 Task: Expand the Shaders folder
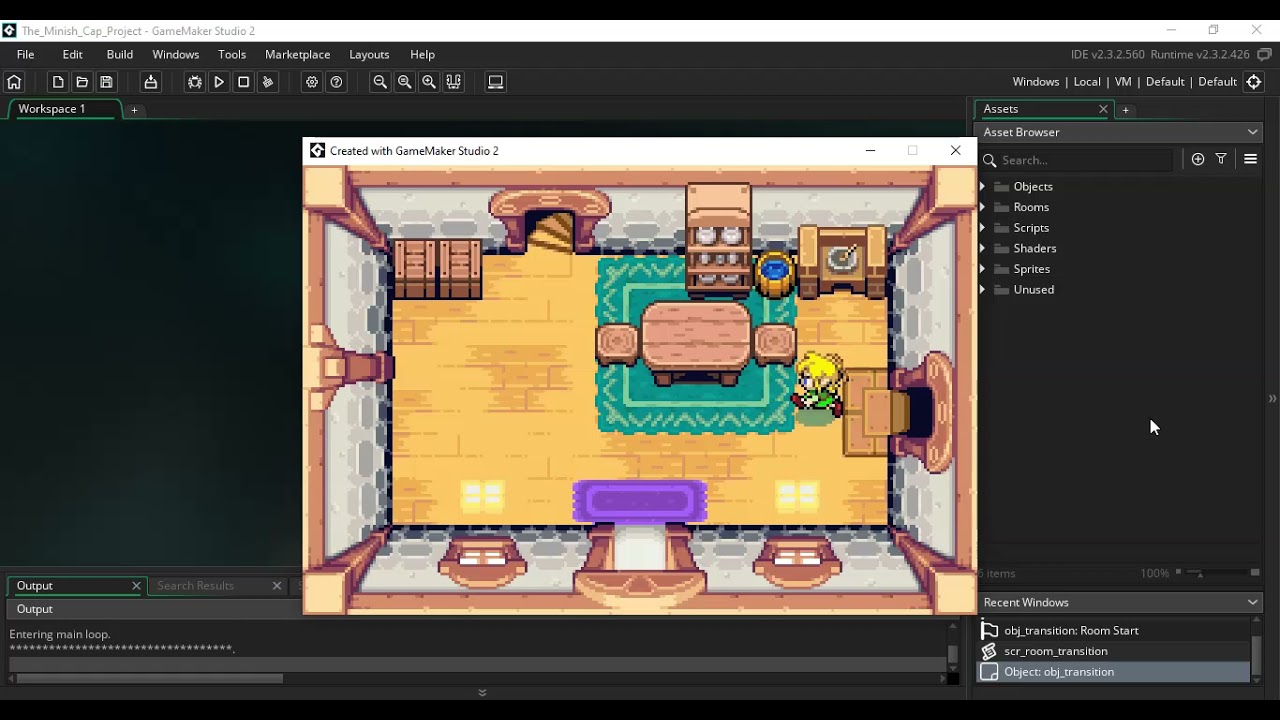tap(983, 248)
